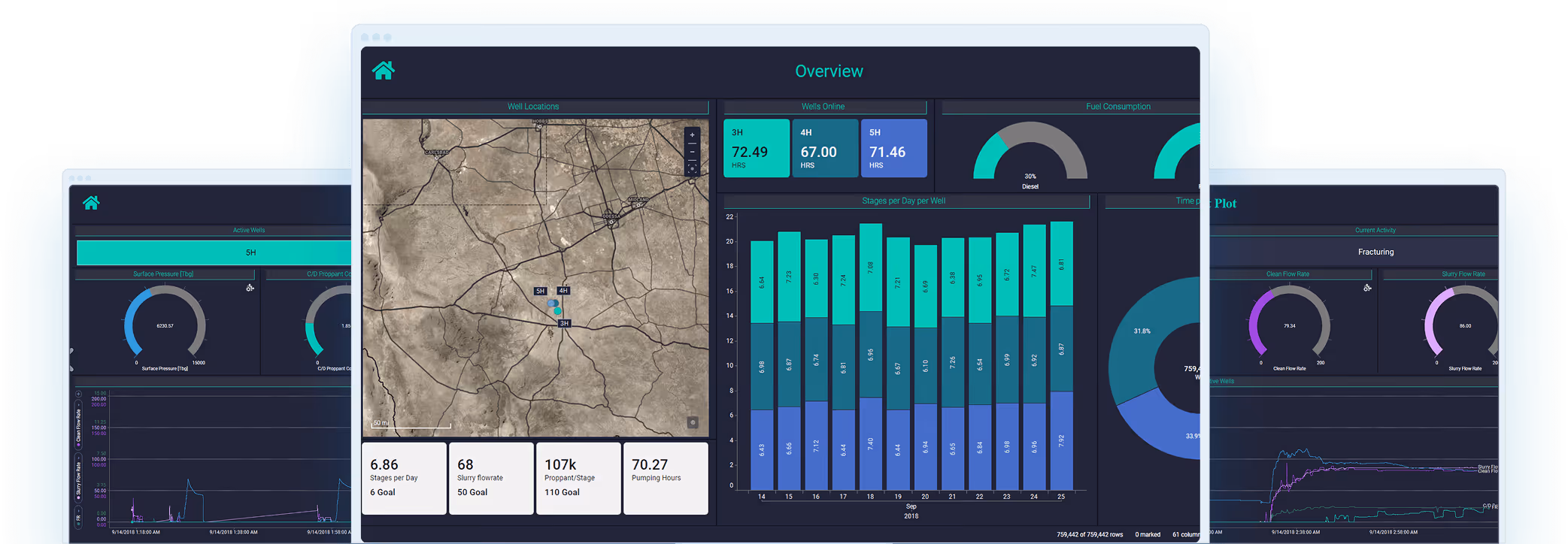Click the 3H wells online tile
Screen dimensions: 1568x544
757,148
